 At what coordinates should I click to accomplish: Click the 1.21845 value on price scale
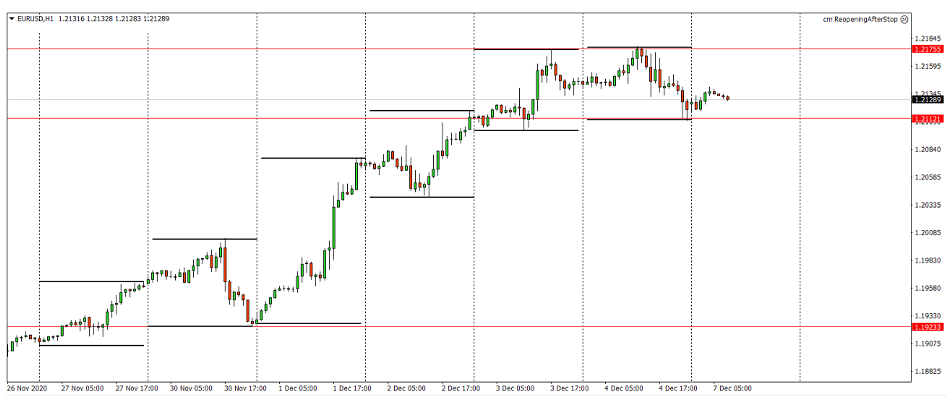pos(926,39)
